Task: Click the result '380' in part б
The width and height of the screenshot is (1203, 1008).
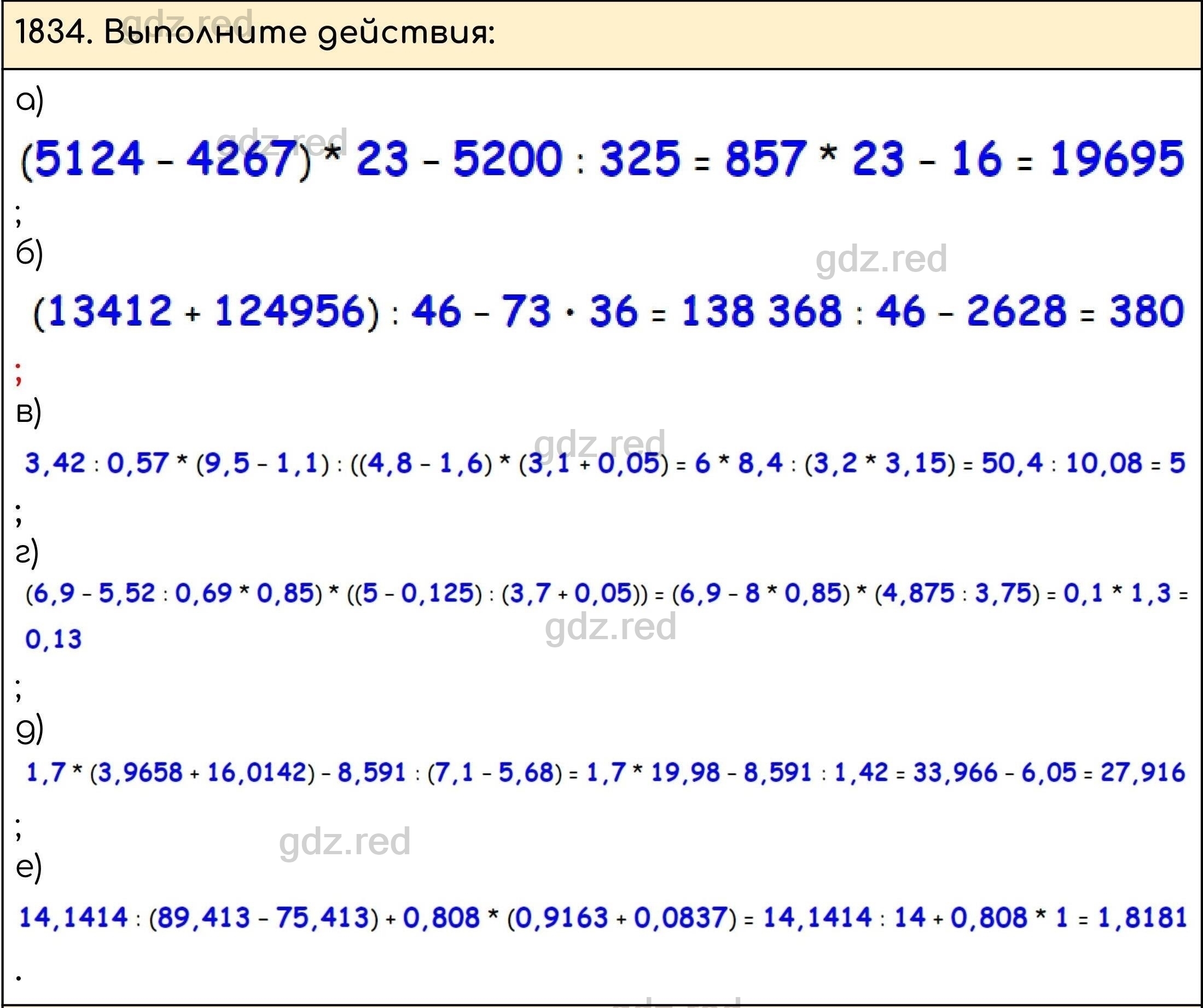Action: tap(1146, 311)
